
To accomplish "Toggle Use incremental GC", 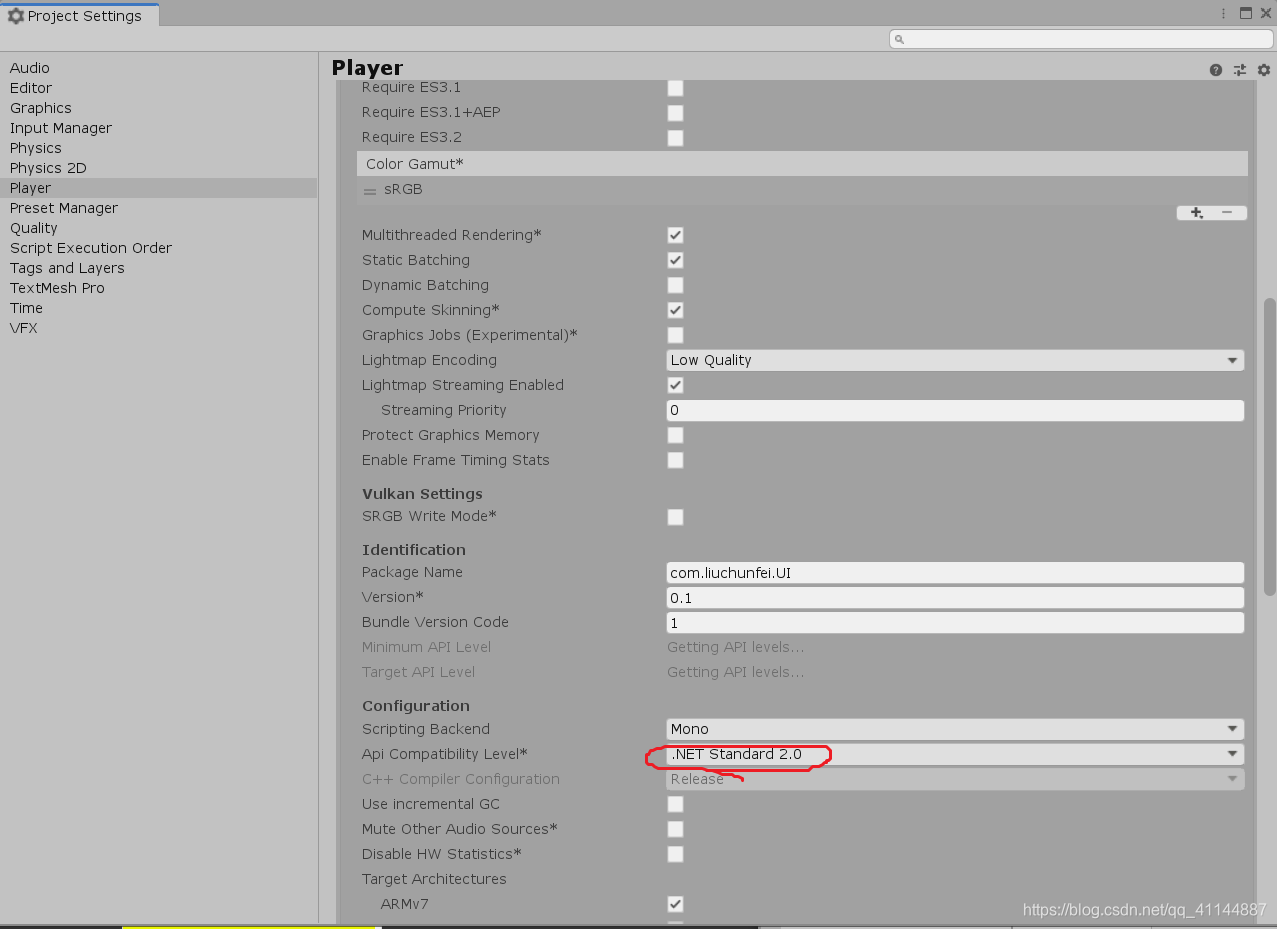I will pos(675,804).
